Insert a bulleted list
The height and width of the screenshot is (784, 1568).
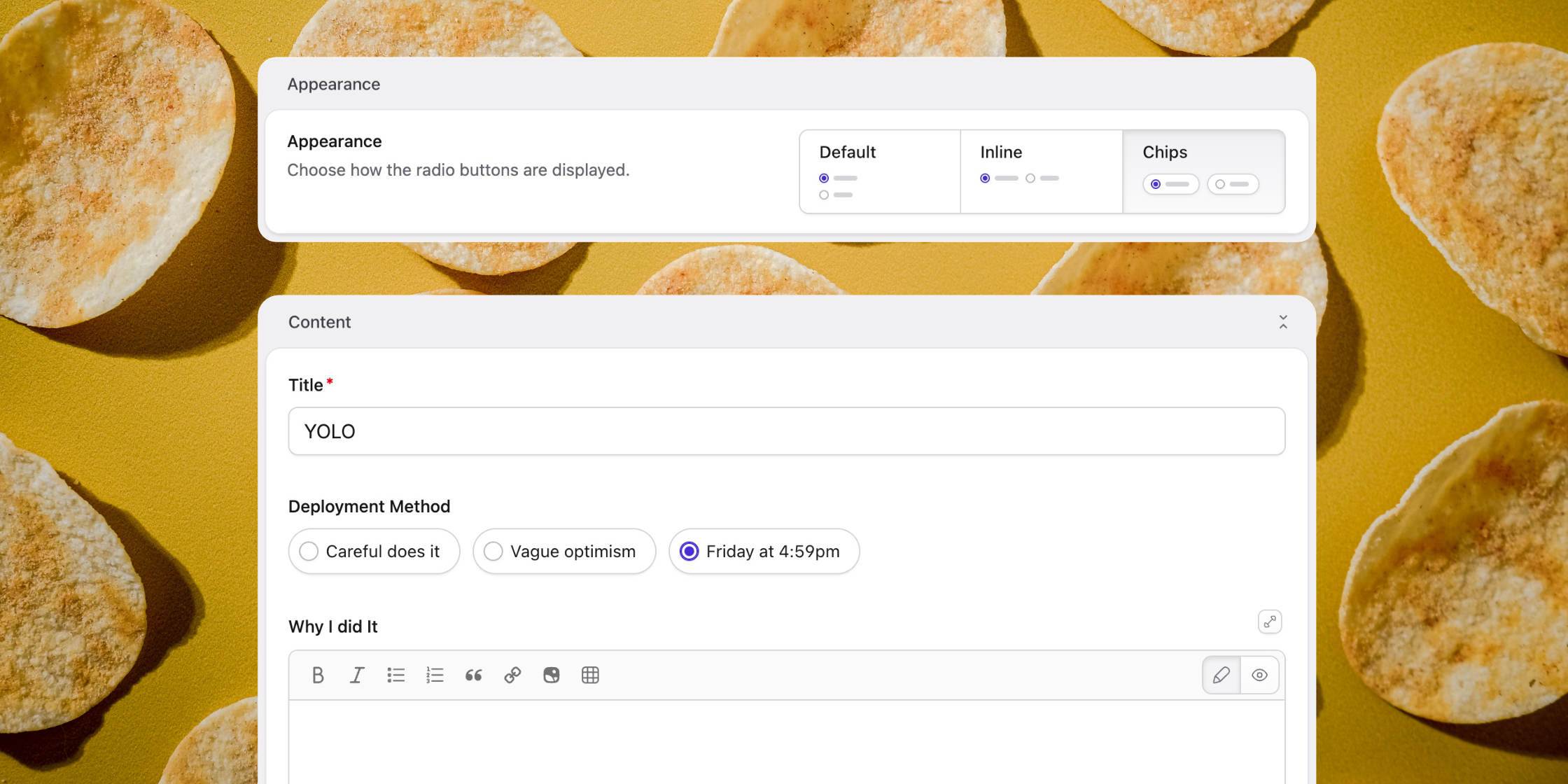(x=396, y=675)
